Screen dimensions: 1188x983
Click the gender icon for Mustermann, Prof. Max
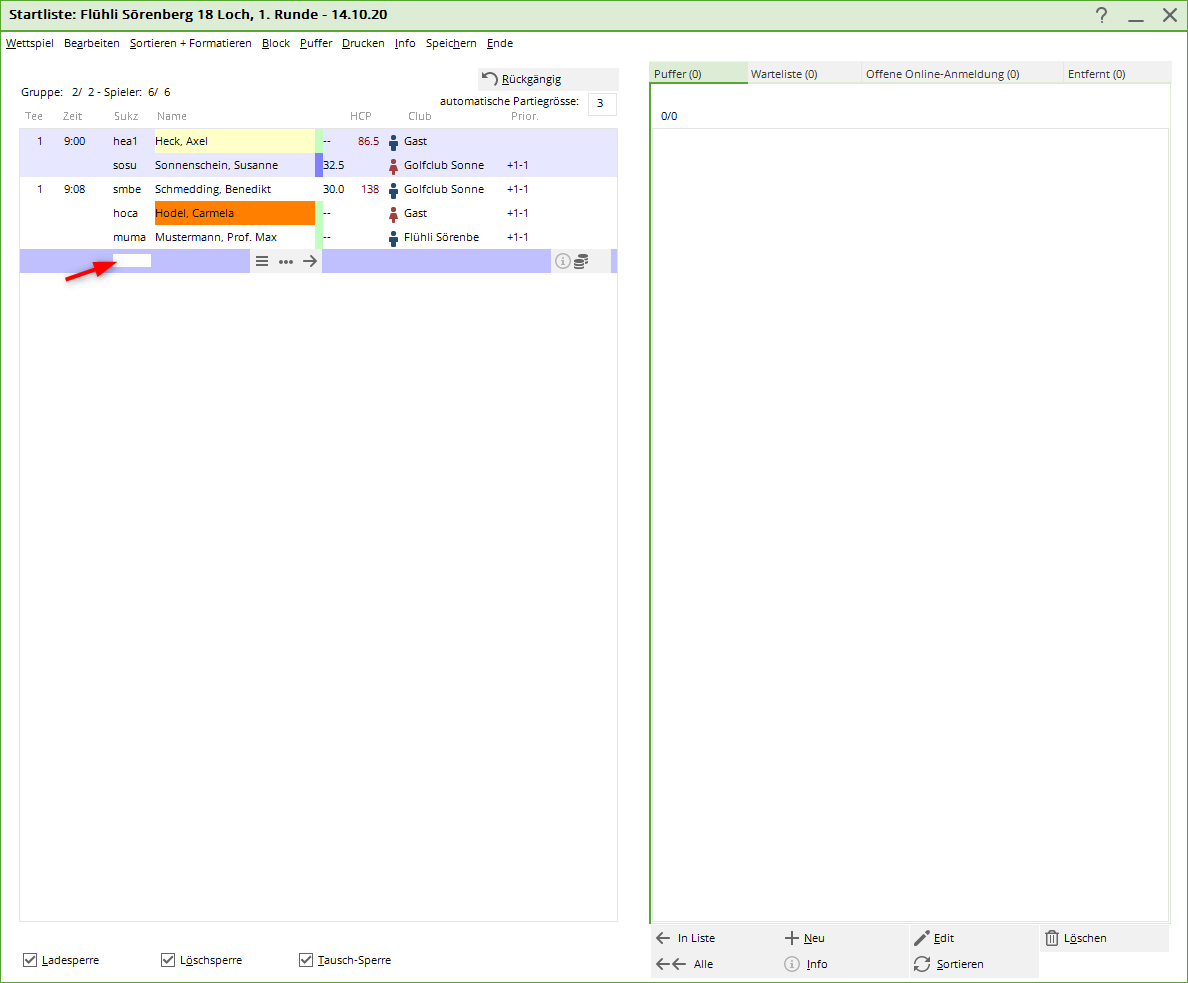coord(393,238)
